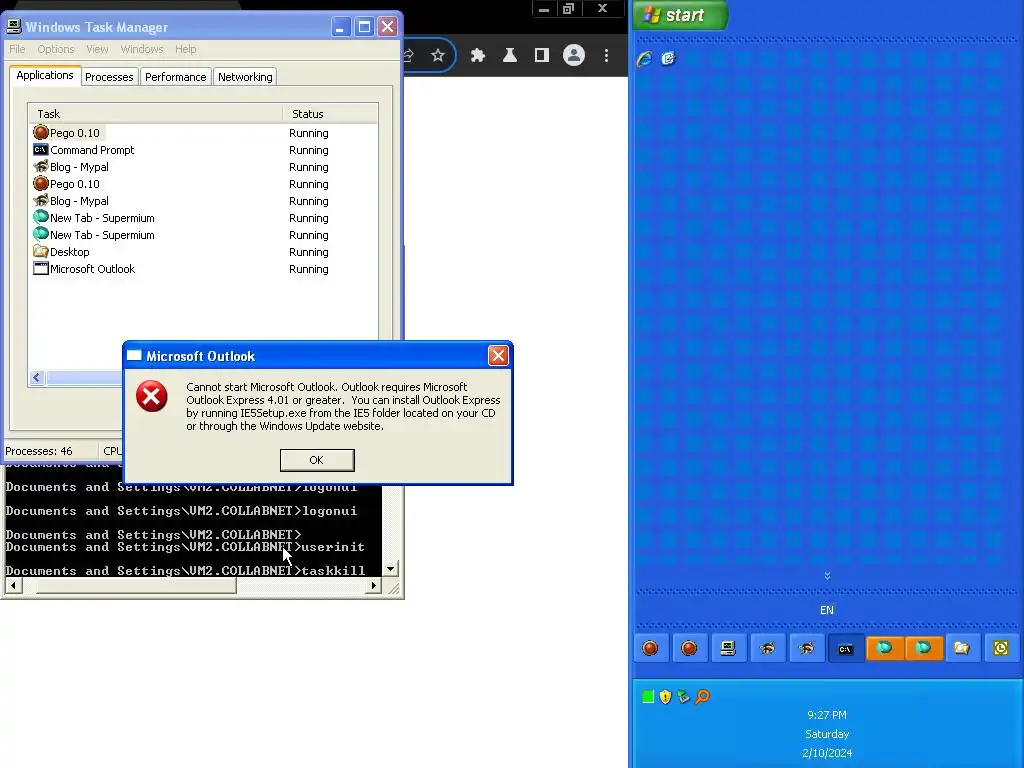
Task: Click the orange magnifier tray icon
Action: click(702, 697)
